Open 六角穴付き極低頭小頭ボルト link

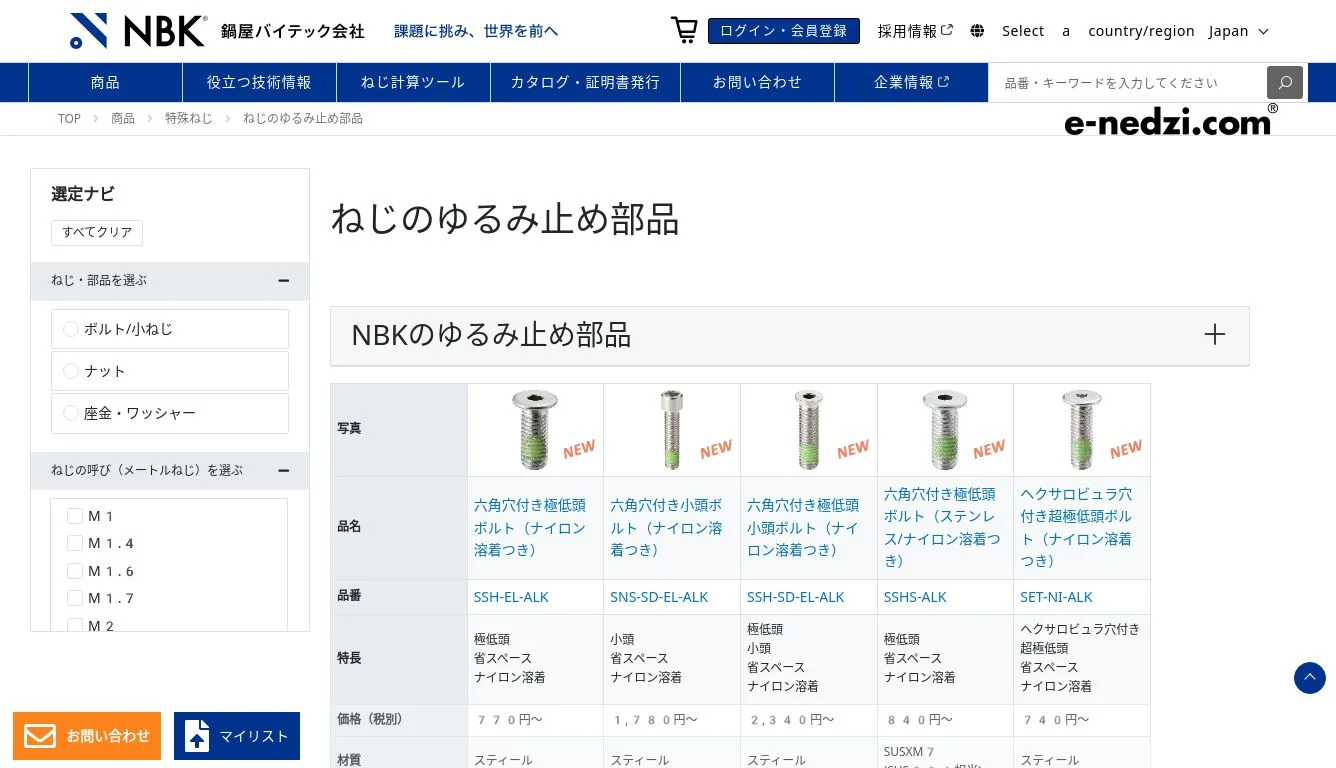click(x=803, y=528)
